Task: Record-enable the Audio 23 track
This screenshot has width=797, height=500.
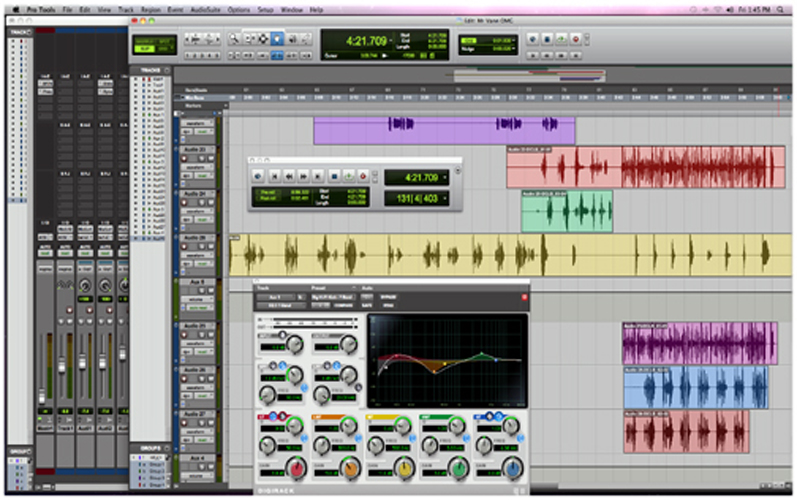Action: [x=186, y=158]
